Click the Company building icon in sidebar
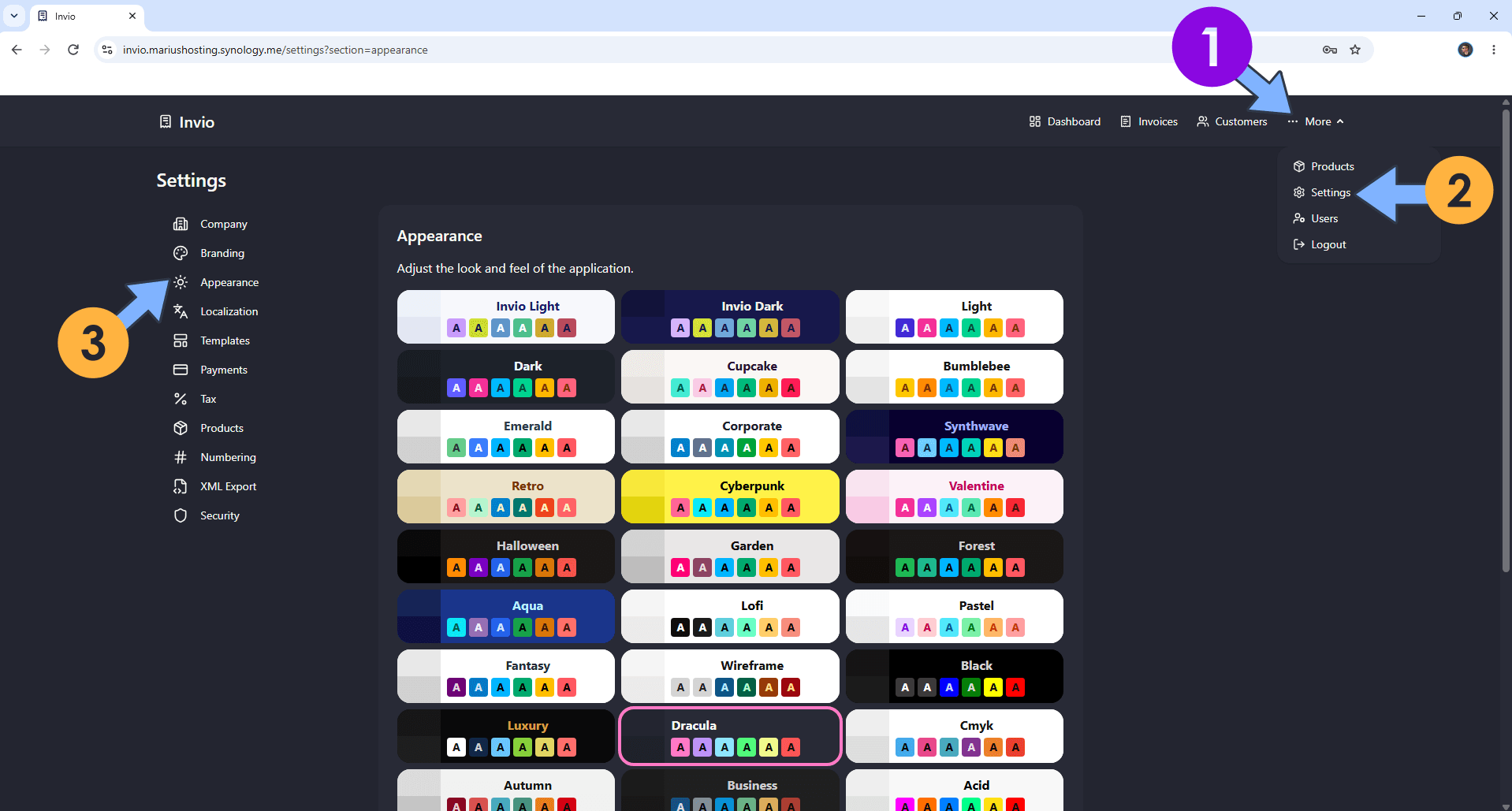 point(181,224)
